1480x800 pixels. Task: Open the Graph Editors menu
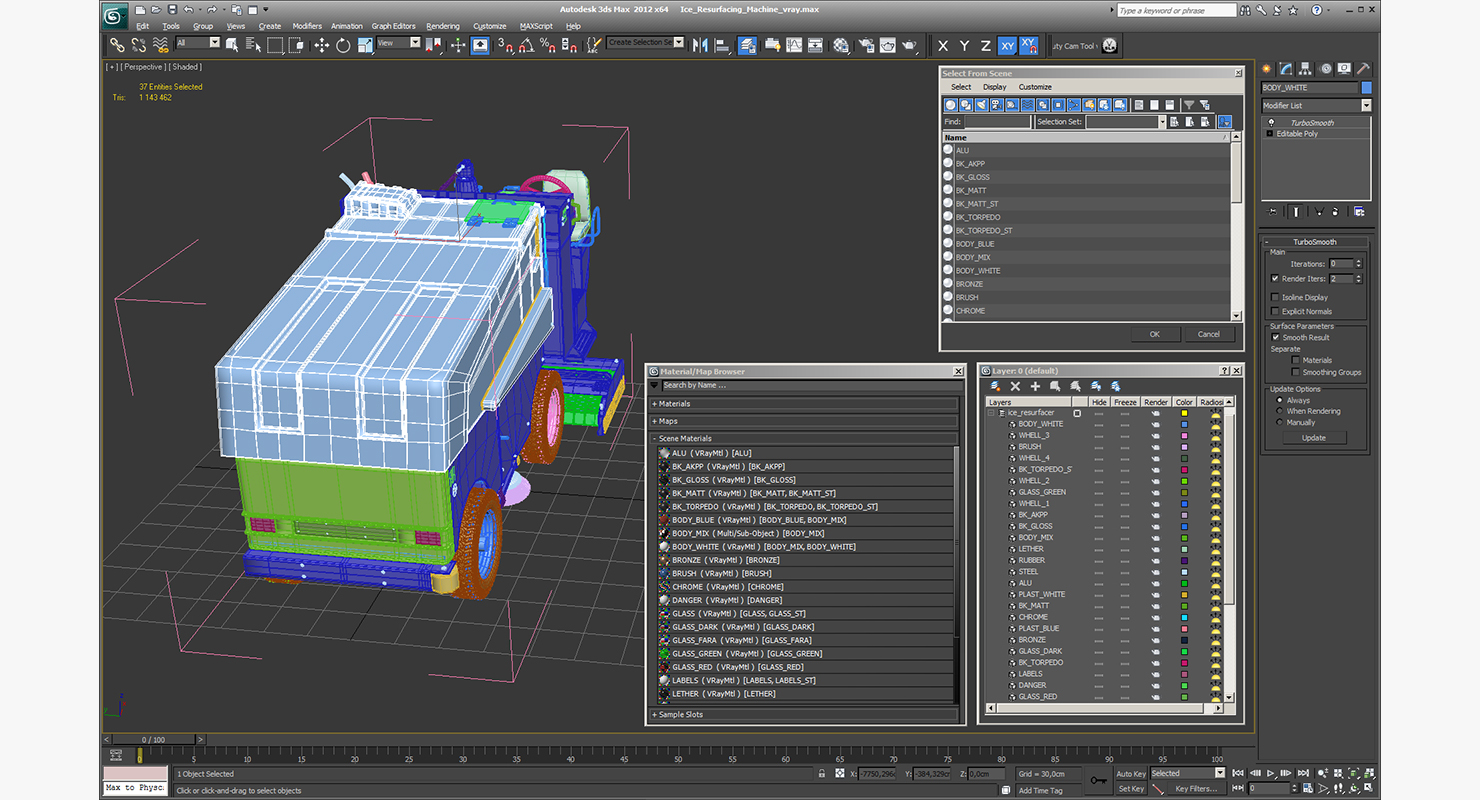393,26
